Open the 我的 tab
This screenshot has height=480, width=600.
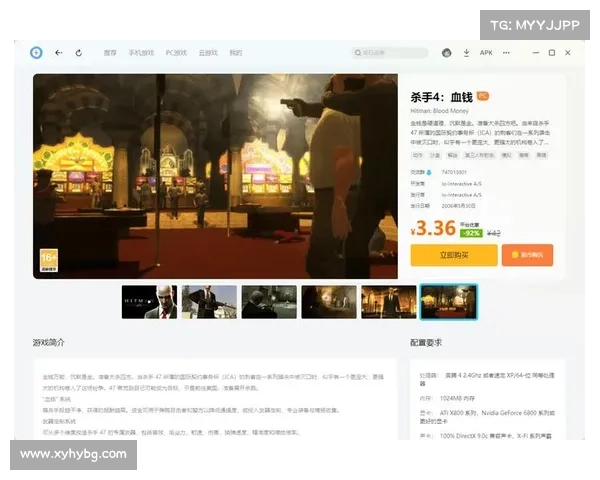236,52
